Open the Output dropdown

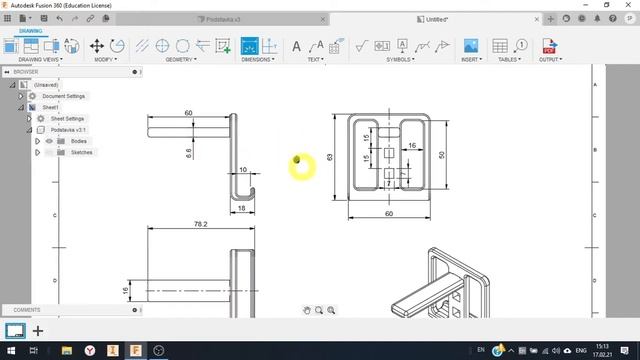coord(551,60)
